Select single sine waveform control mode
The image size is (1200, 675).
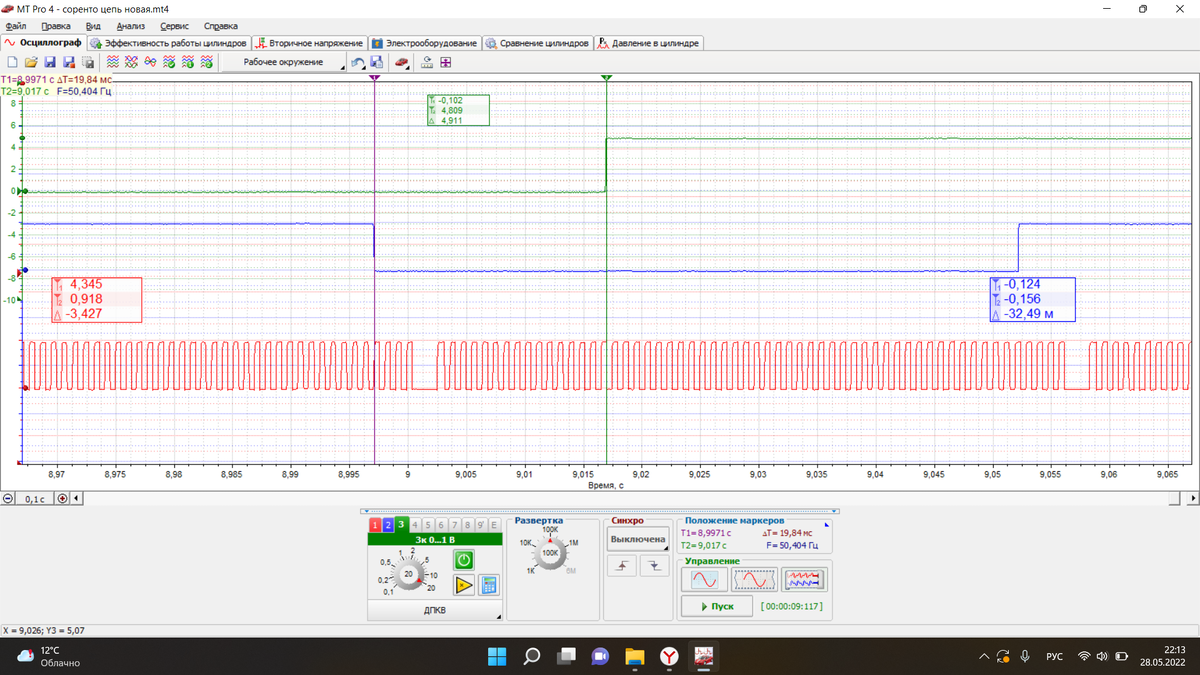[x=703, y=580]
